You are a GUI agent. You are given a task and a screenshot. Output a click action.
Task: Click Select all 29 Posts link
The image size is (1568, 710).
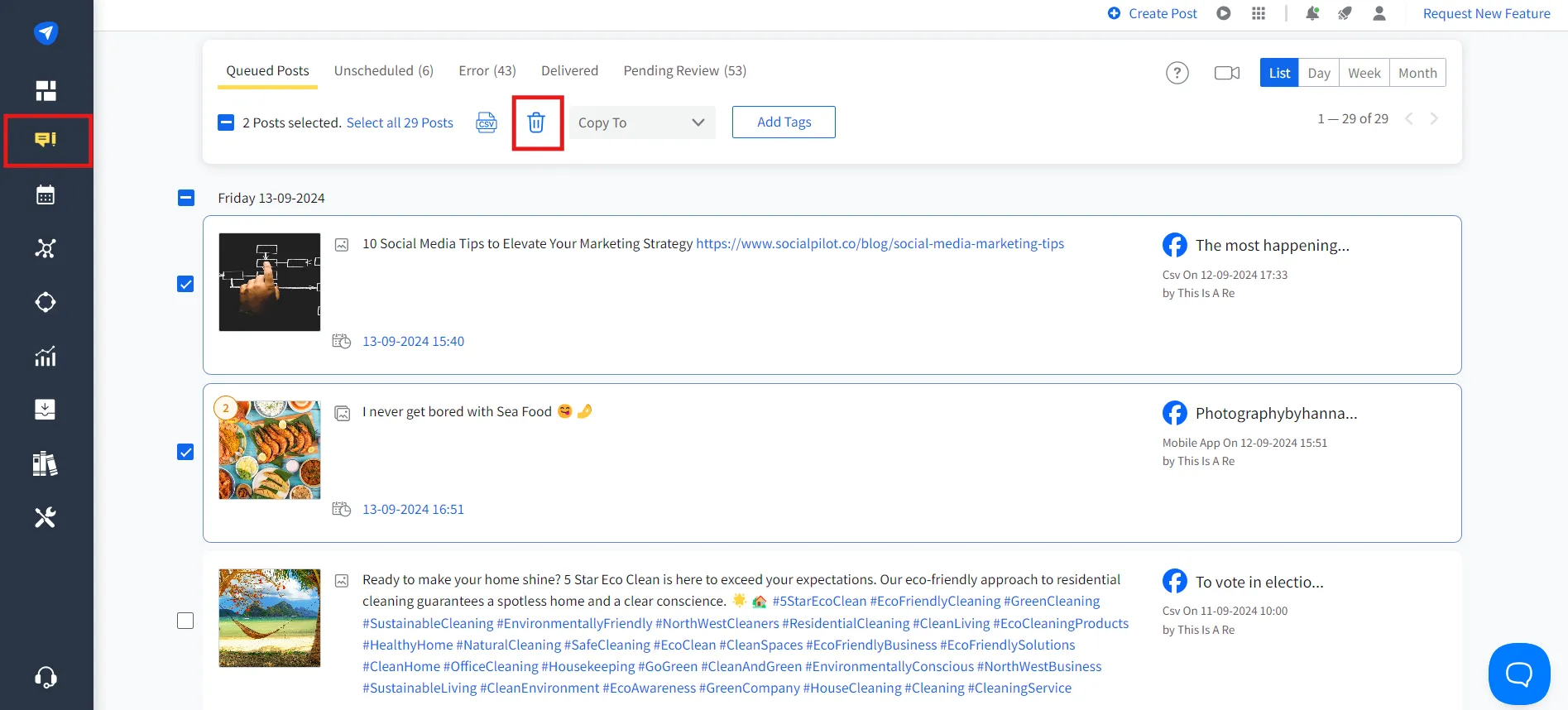pyautogui.click(x=400, y=122)
